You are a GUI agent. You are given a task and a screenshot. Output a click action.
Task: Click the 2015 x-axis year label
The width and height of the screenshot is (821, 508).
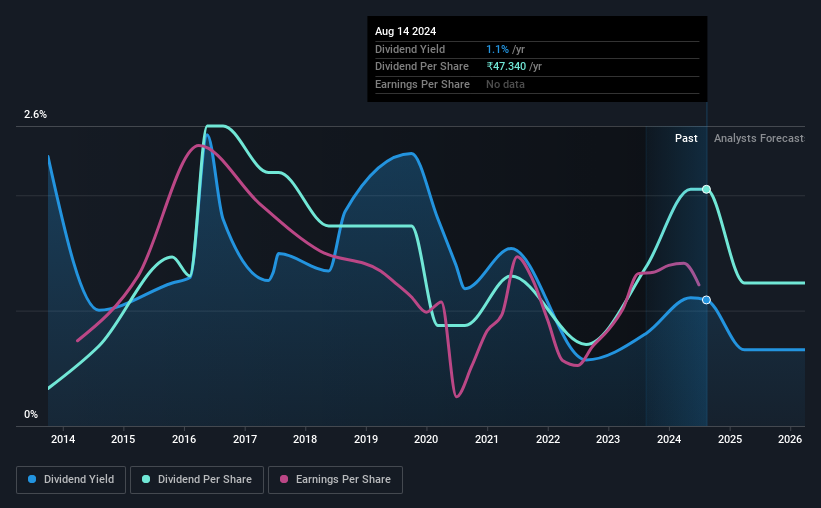coord(123,439)
